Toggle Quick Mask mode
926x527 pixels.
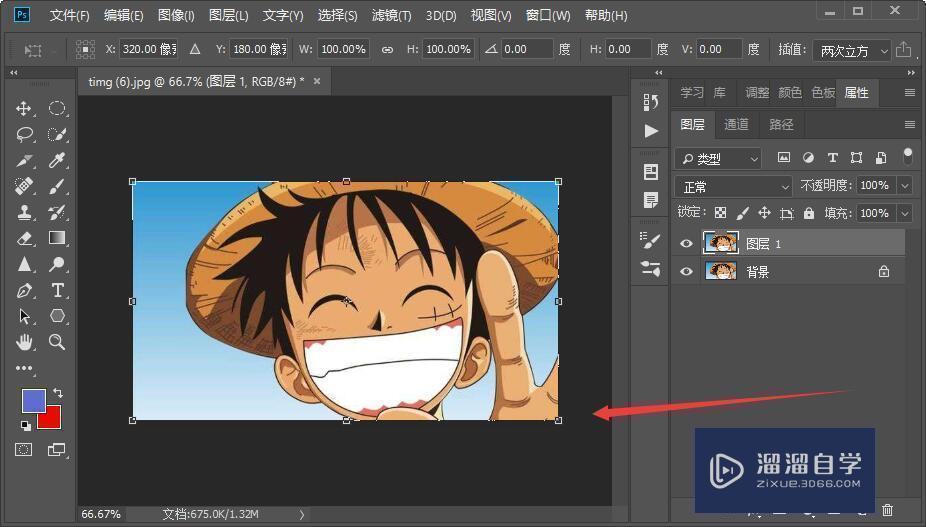(x=24, y=450)
